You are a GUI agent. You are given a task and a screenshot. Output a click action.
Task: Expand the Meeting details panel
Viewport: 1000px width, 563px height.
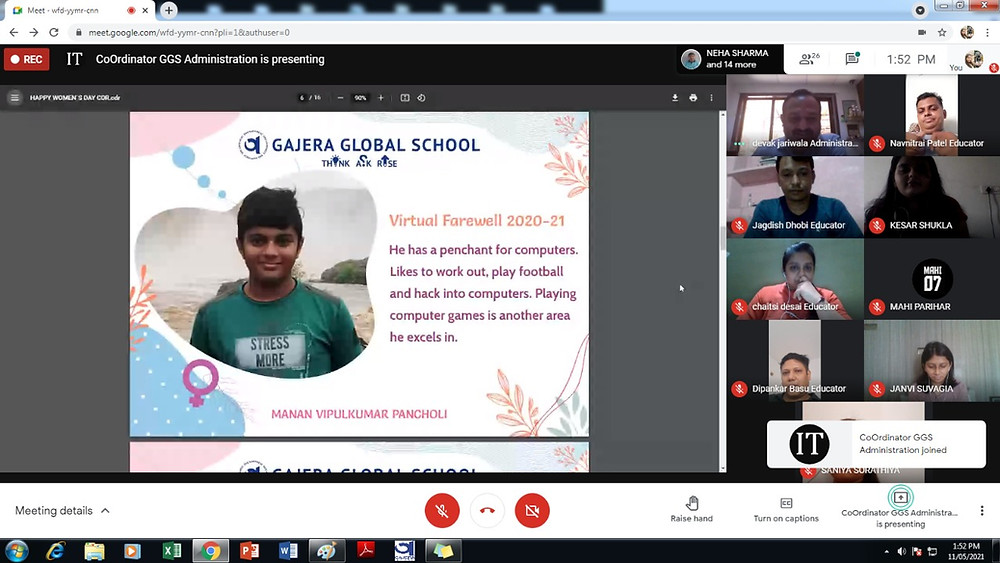62,510
